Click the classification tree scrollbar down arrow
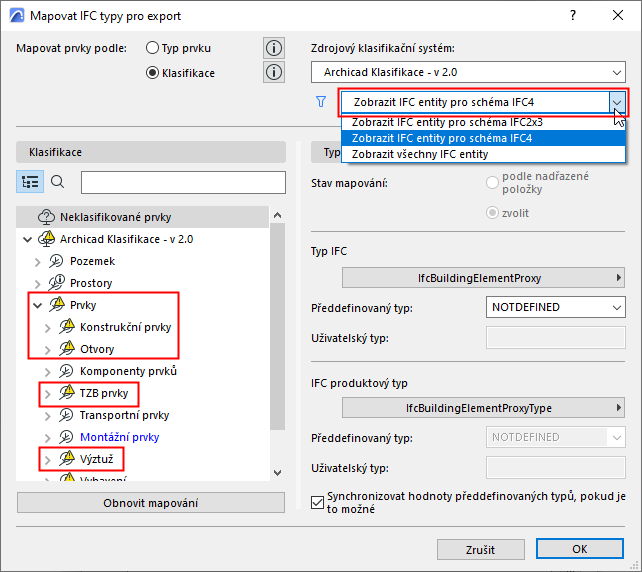This screenshot has width=642, height=572. pos(278,473)
